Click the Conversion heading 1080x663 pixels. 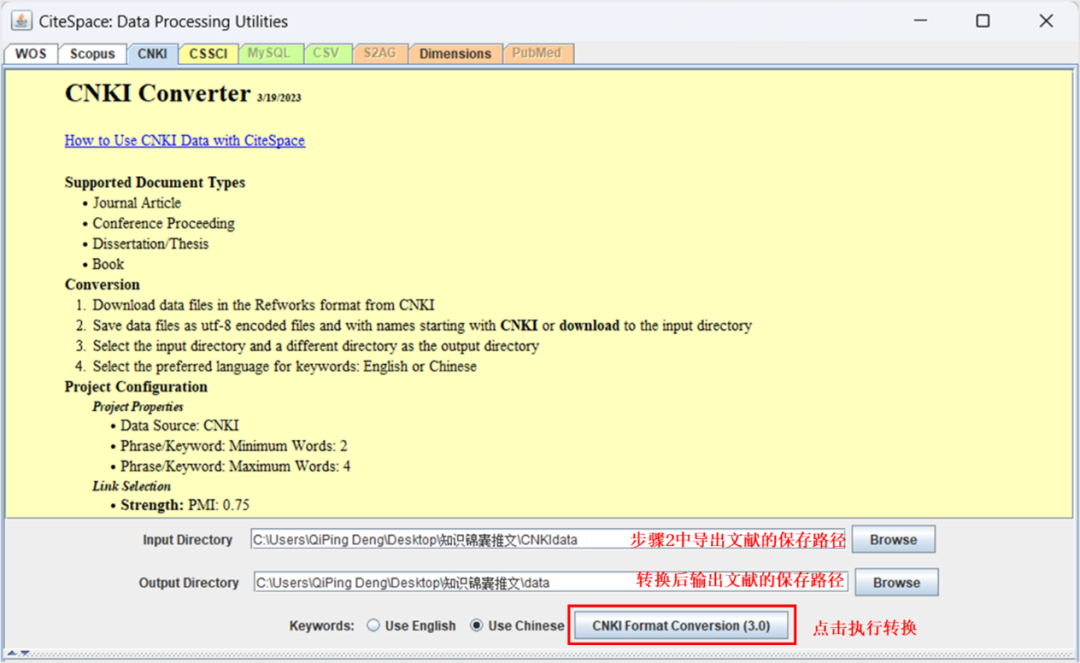pos(102,285)
